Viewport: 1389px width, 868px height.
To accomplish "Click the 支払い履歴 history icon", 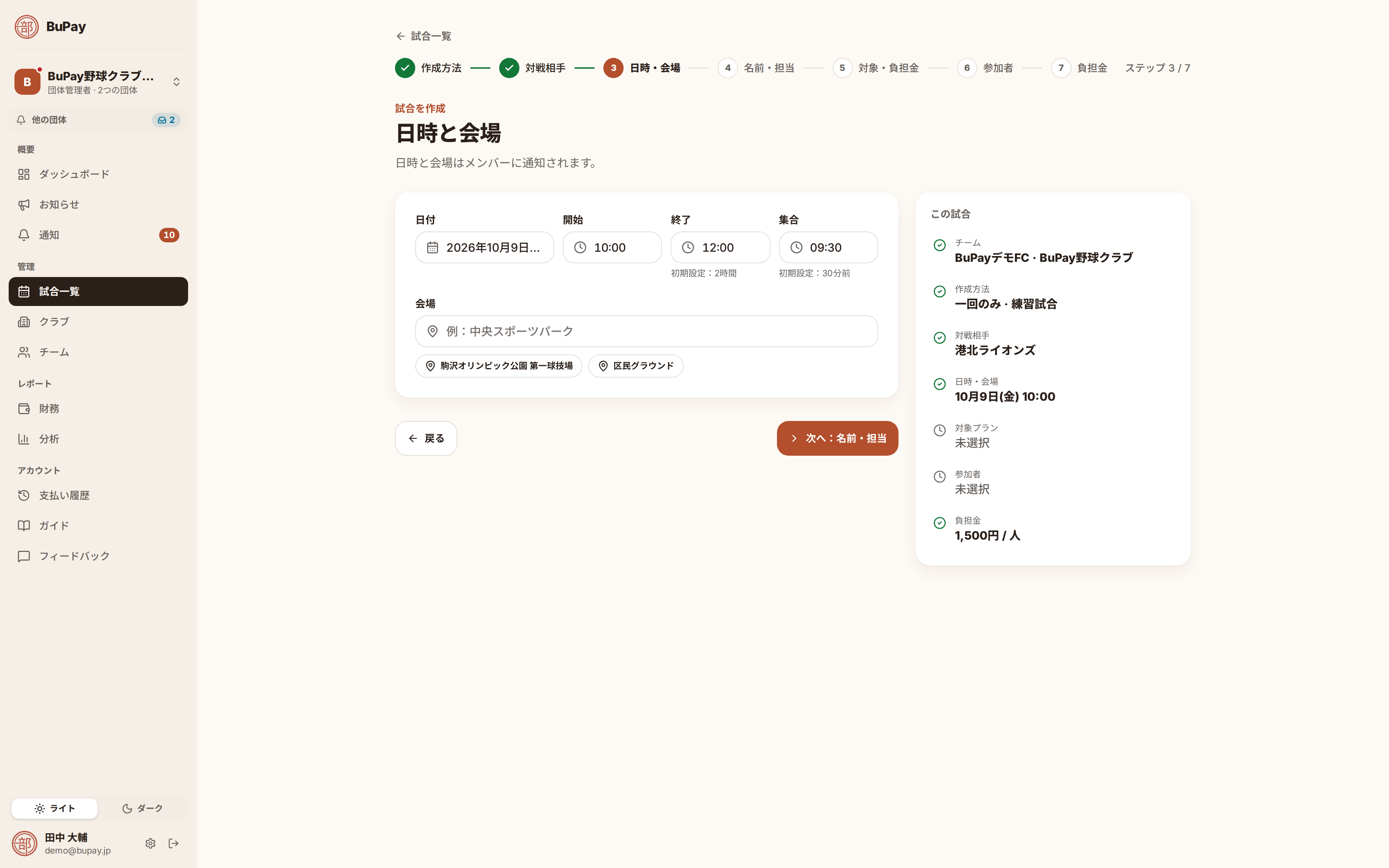I will (x=24, y=495).
